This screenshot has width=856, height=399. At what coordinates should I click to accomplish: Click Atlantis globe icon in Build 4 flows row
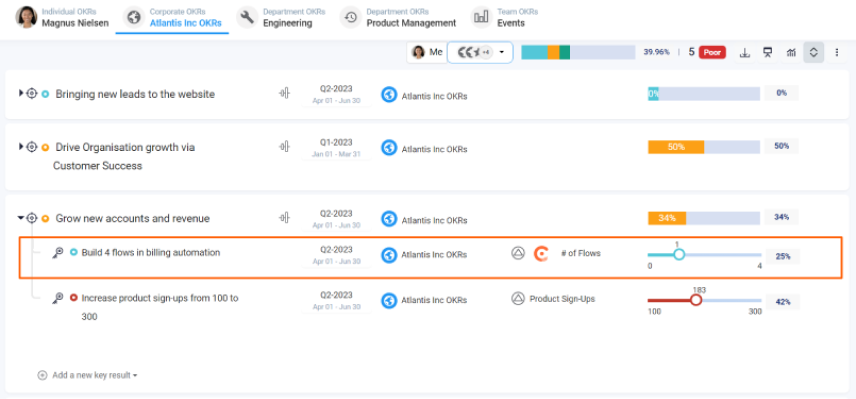(389, 255)
